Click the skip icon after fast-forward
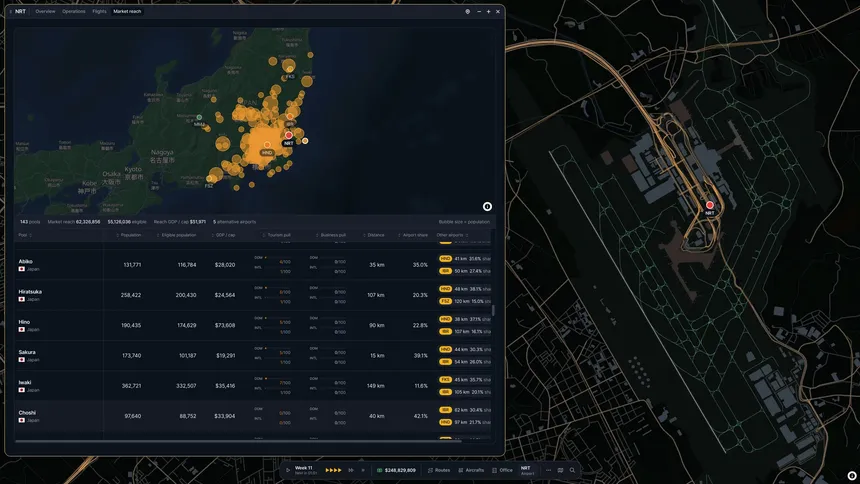This screenshot has height=484, width=860. click(363, 470)
